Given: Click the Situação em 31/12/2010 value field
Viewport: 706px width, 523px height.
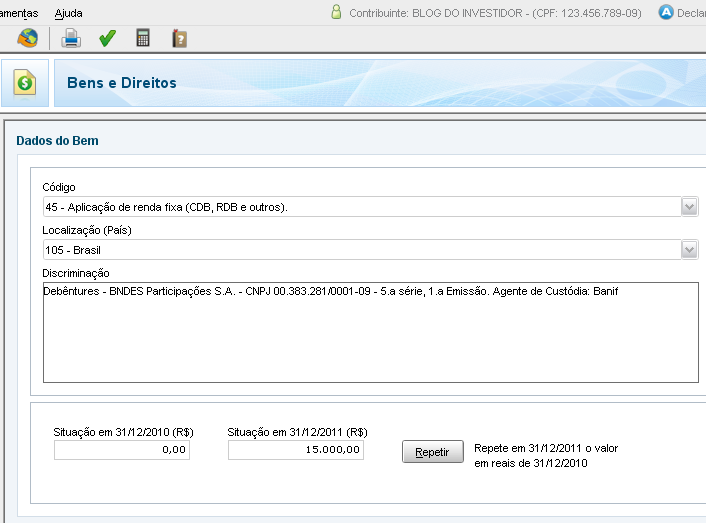Looking at the screenshot, I should click(x=122, y=450).
